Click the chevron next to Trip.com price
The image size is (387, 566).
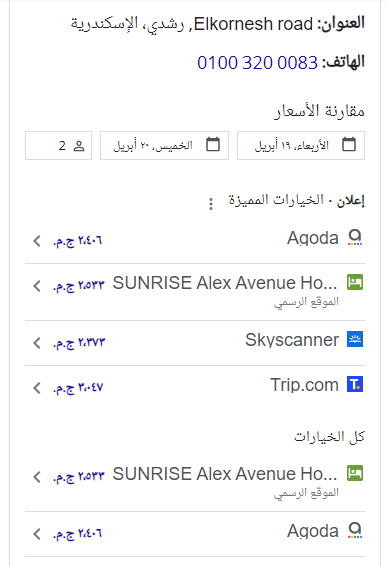[x=37, y=388]
